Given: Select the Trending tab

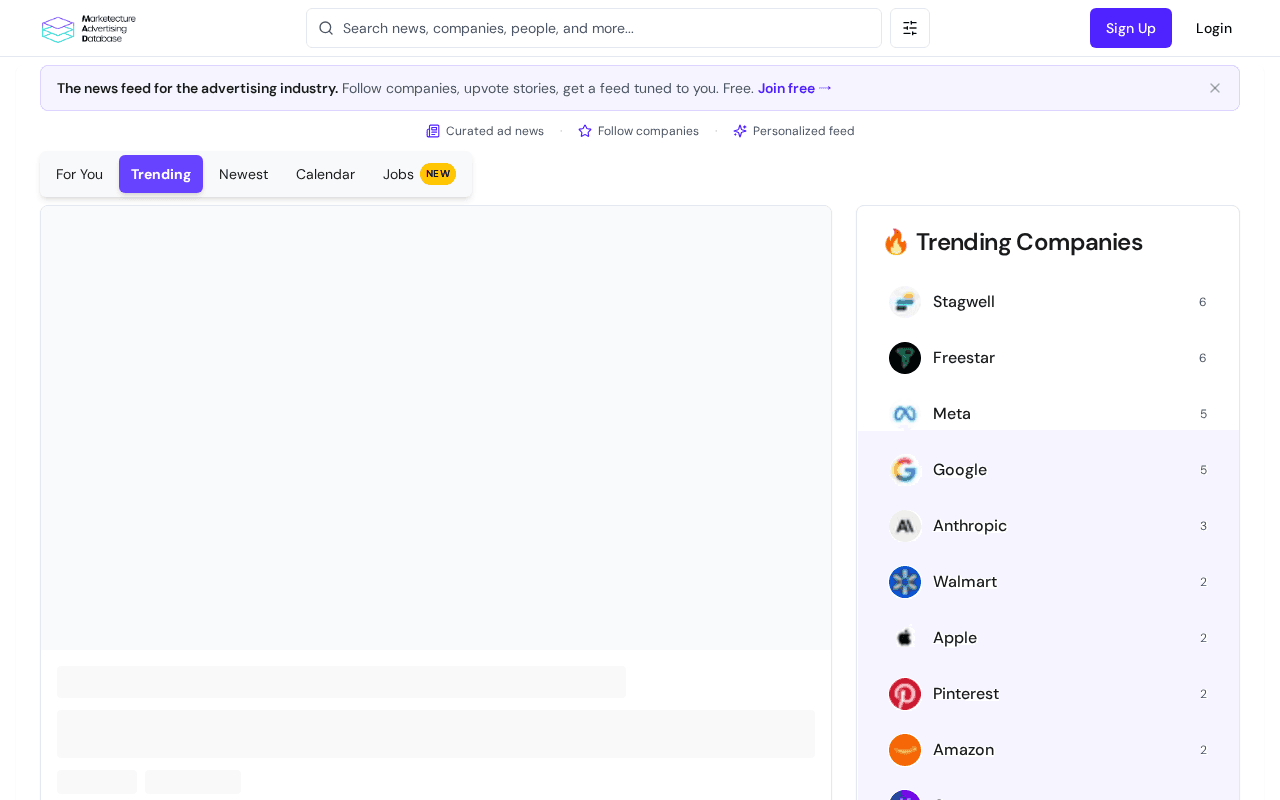Looking at the screenshot, I should [x=161, y=174].
